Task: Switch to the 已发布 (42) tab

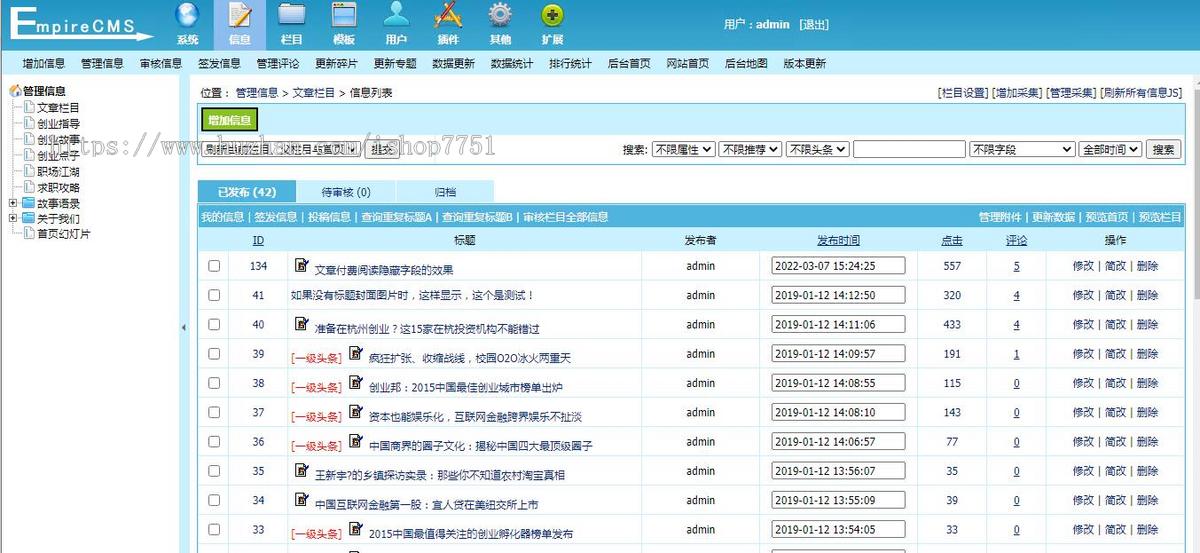Action: point(247,192)
